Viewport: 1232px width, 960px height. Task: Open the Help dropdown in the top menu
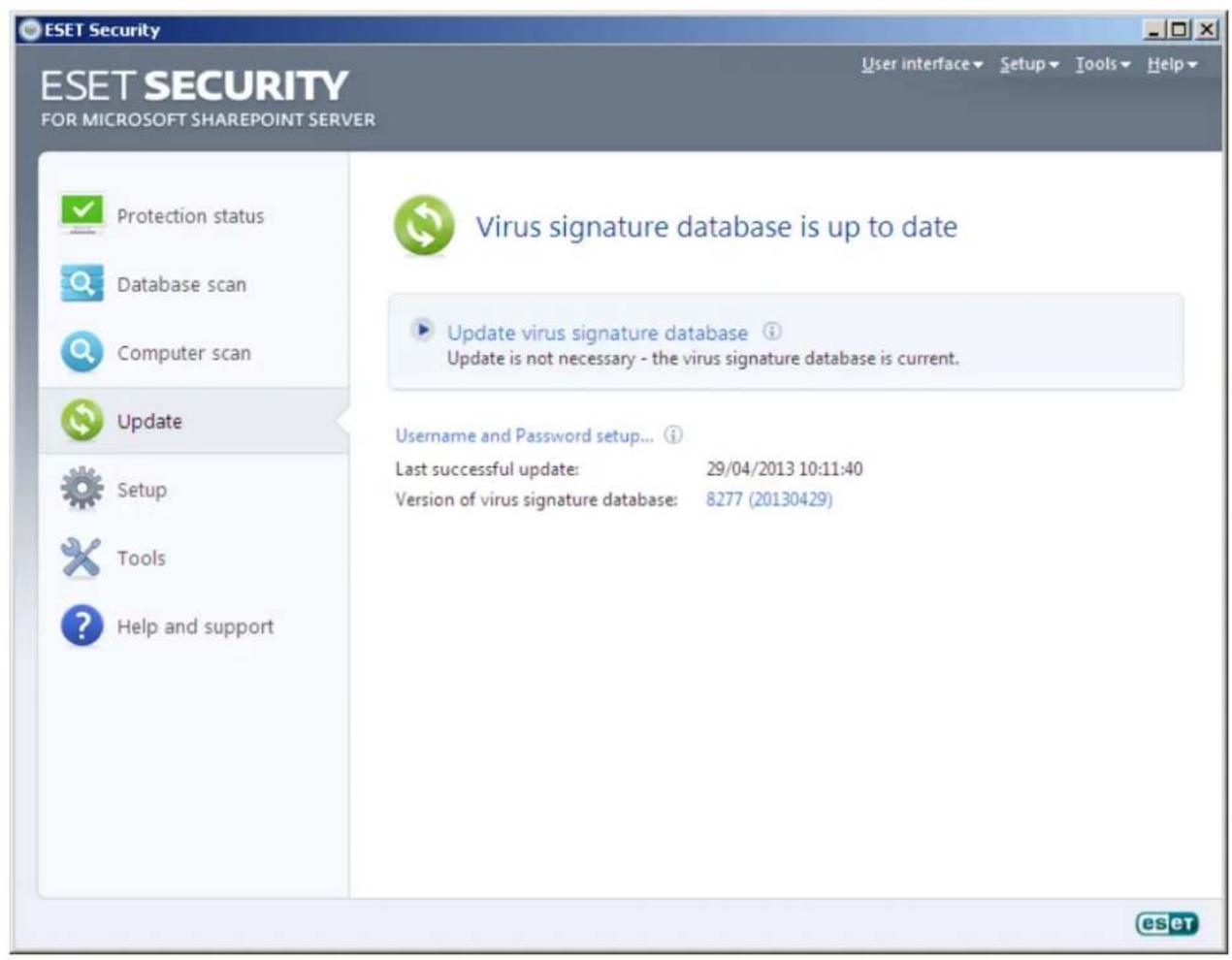(x=1172, y=64)
